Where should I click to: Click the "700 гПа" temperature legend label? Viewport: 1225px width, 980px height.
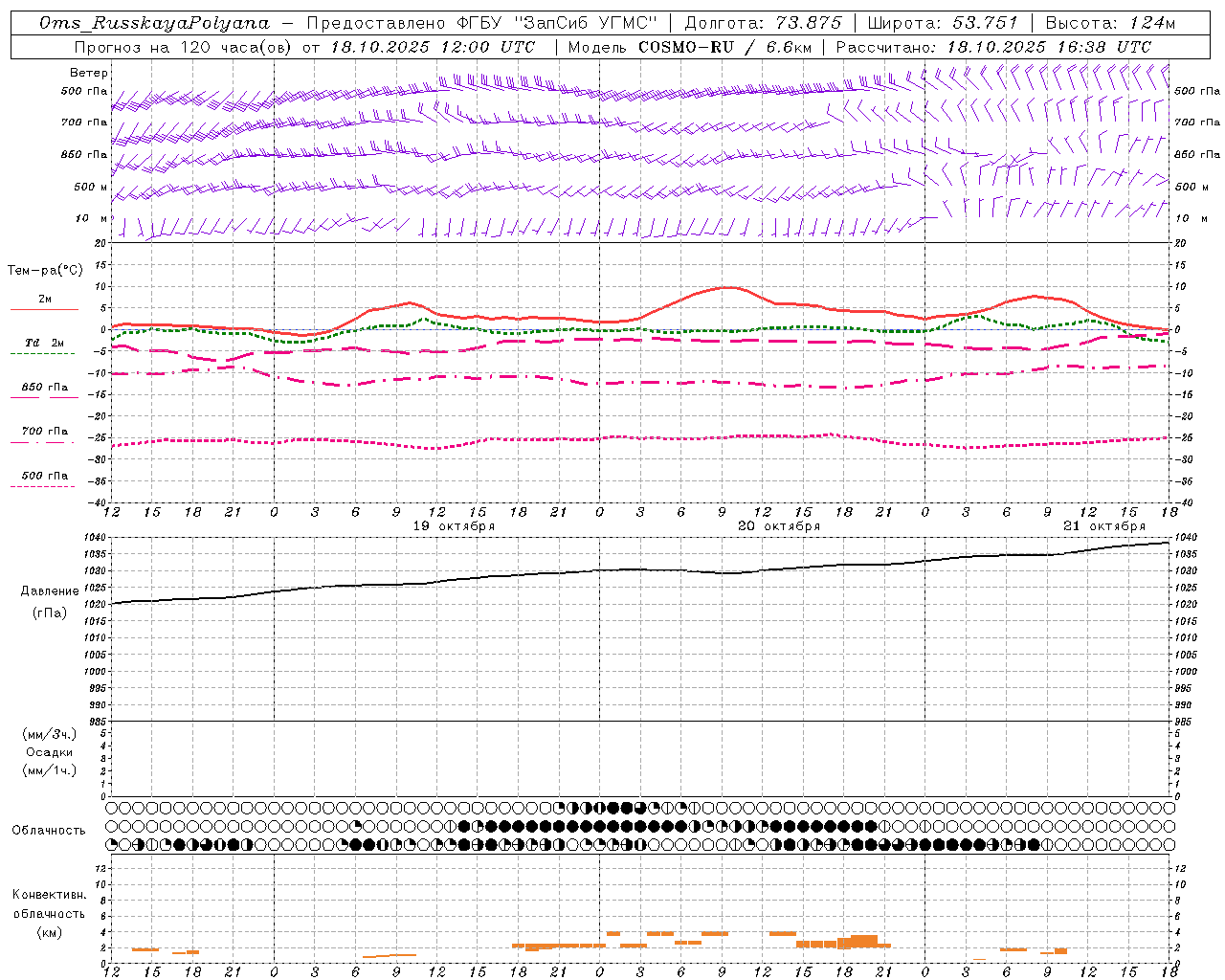(45, 431)
